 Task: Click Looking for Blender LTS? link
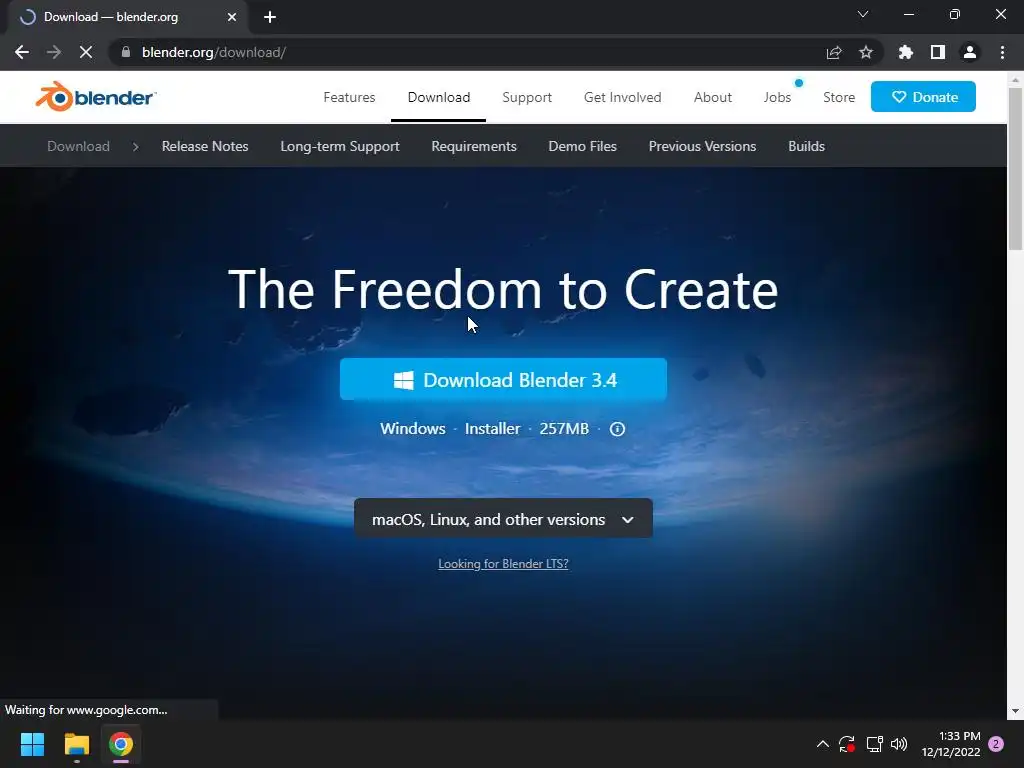[x=503, y=564]
